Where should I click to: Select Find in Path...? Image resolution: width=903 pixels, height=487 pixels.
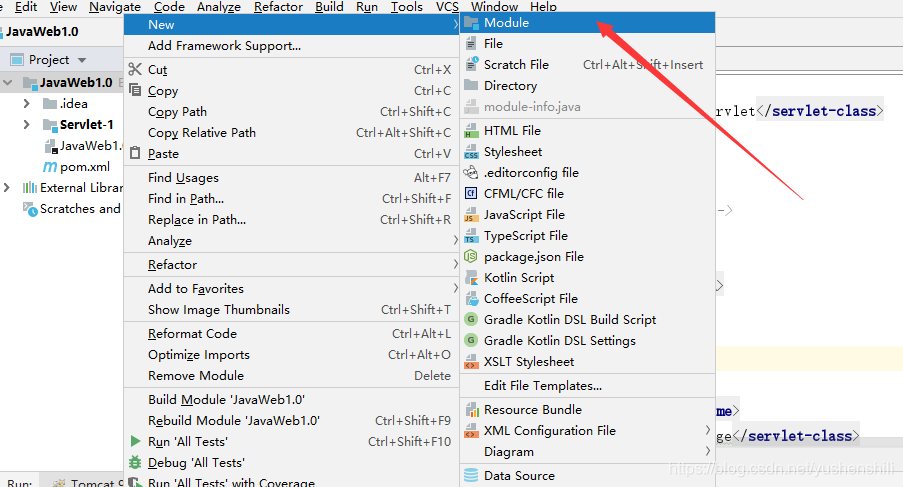[291, 199]
